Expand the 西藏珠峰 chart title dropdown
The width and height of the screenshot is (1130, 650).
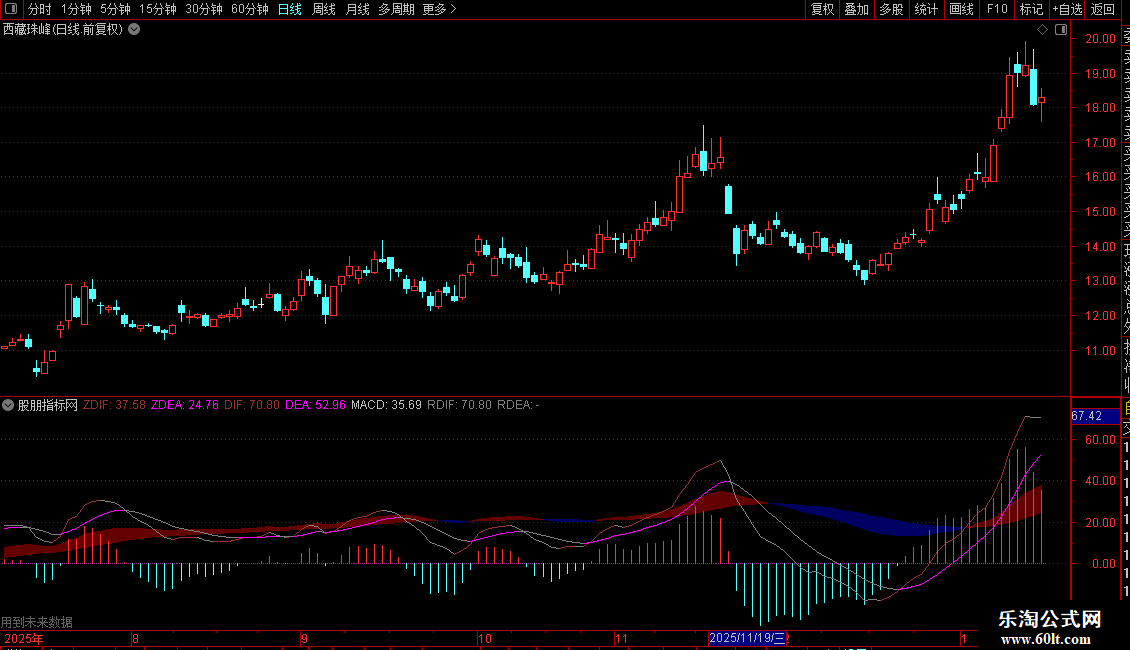pos(134,30)
